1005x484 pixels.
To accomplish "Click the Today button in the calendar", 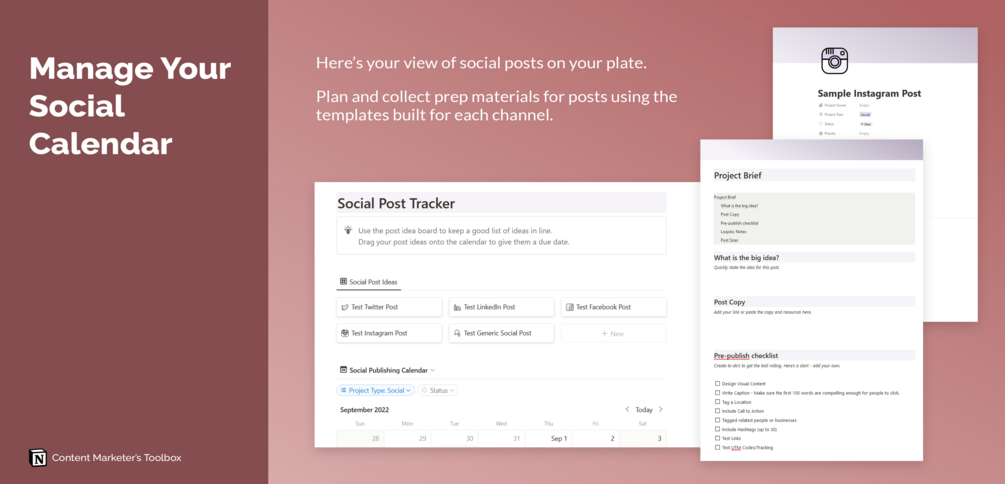I will click(644, 410).
